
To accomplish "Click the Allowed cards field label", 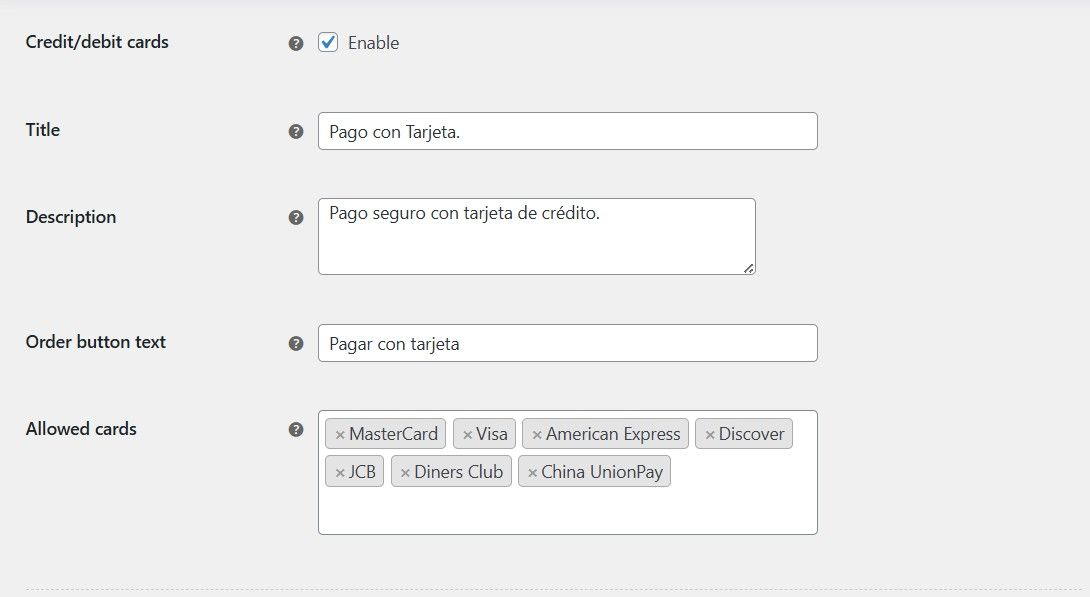I will 81,429.
